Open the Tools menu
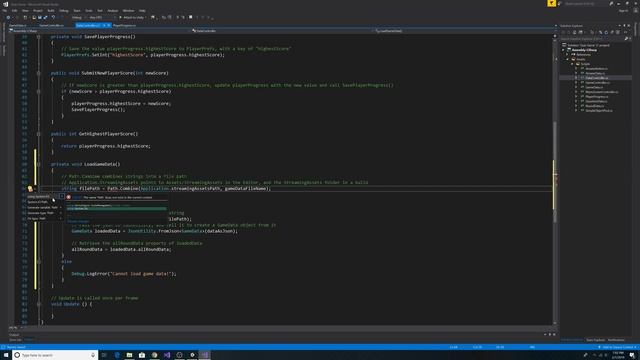The width and height of the screenshot is (640, 360). 89,11
